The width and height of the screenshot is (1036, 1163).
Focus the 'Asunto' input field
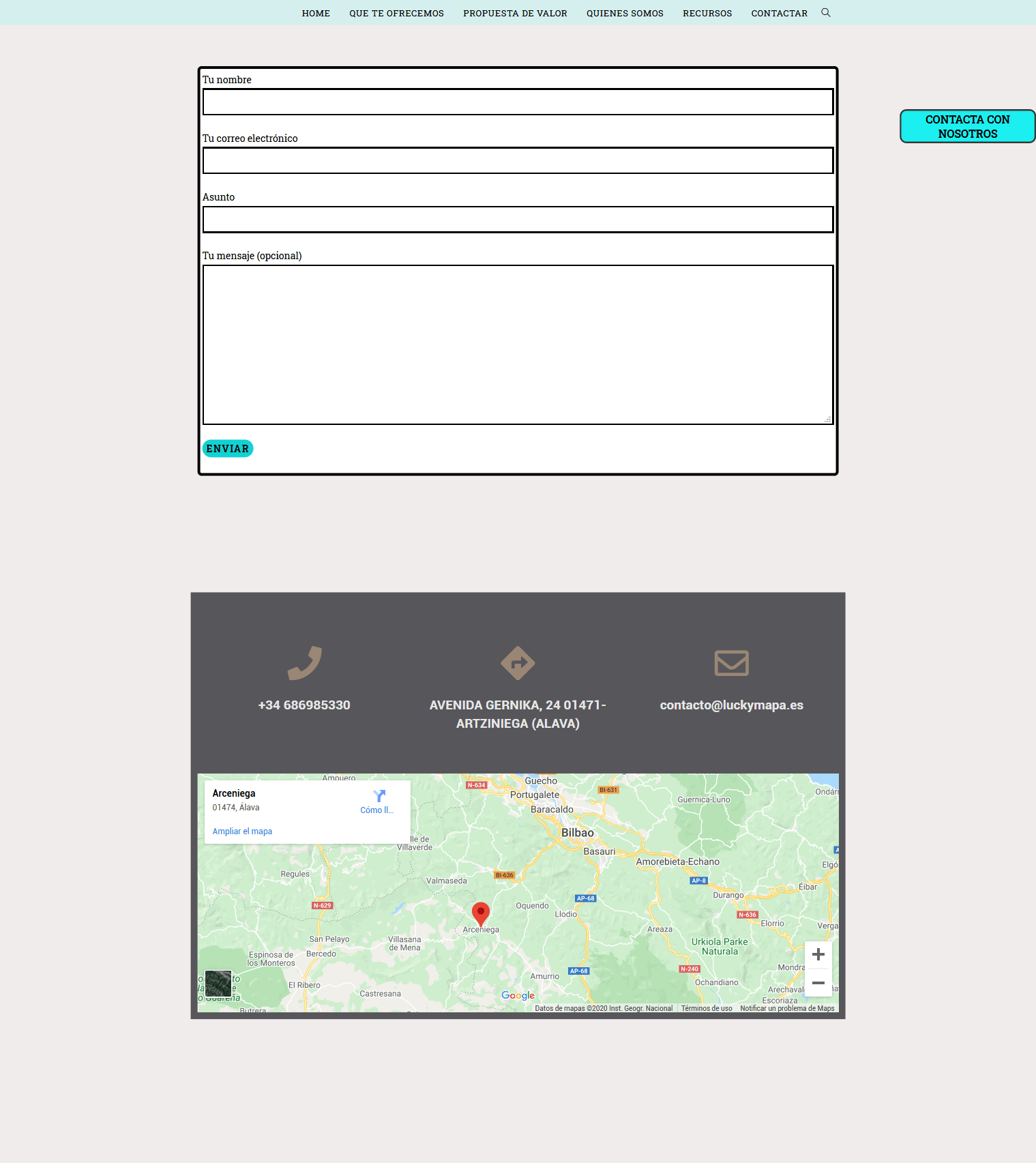click(x=518, y=219)
